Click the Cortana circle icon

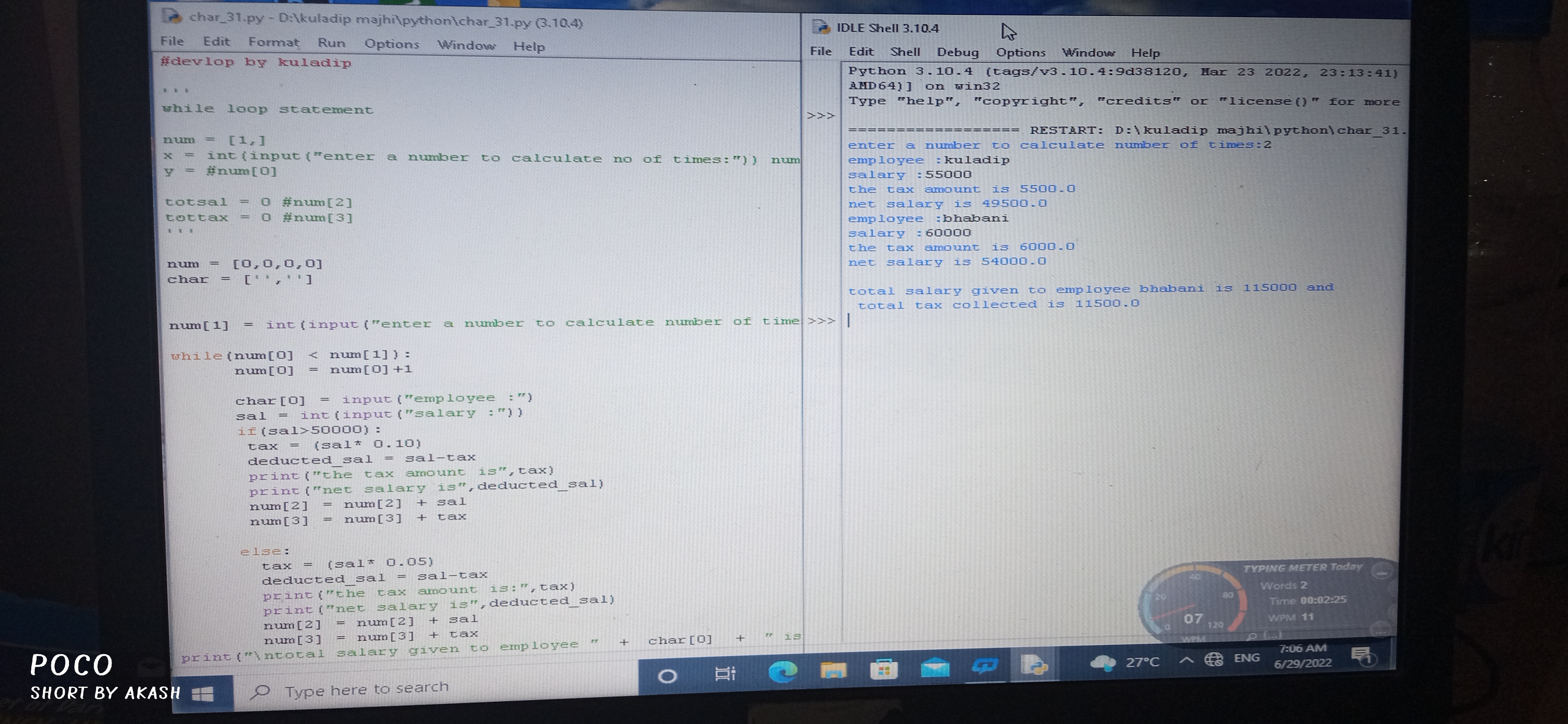667,676
